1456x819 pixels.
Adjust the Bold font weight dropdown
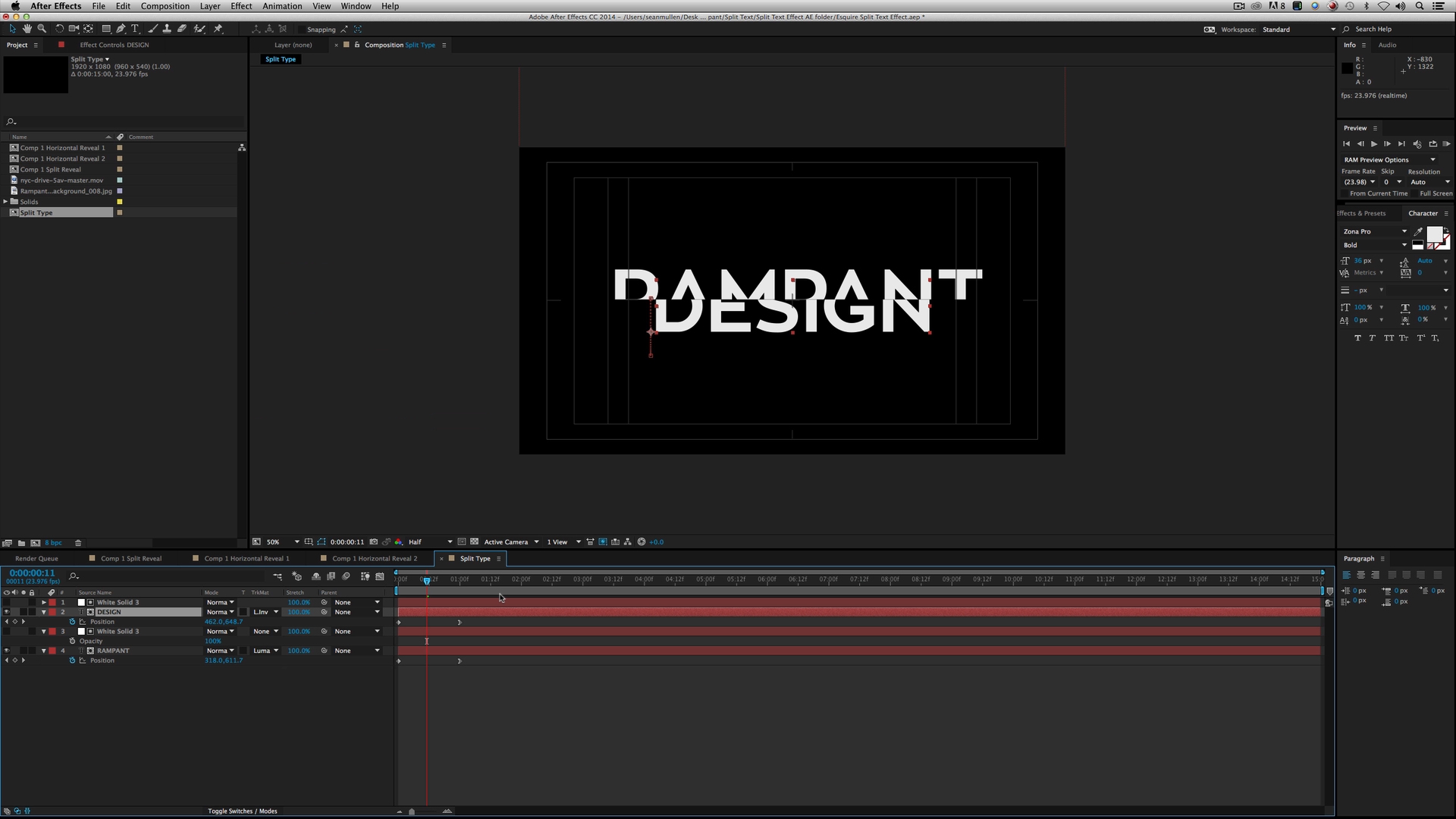coord(1375,245)
